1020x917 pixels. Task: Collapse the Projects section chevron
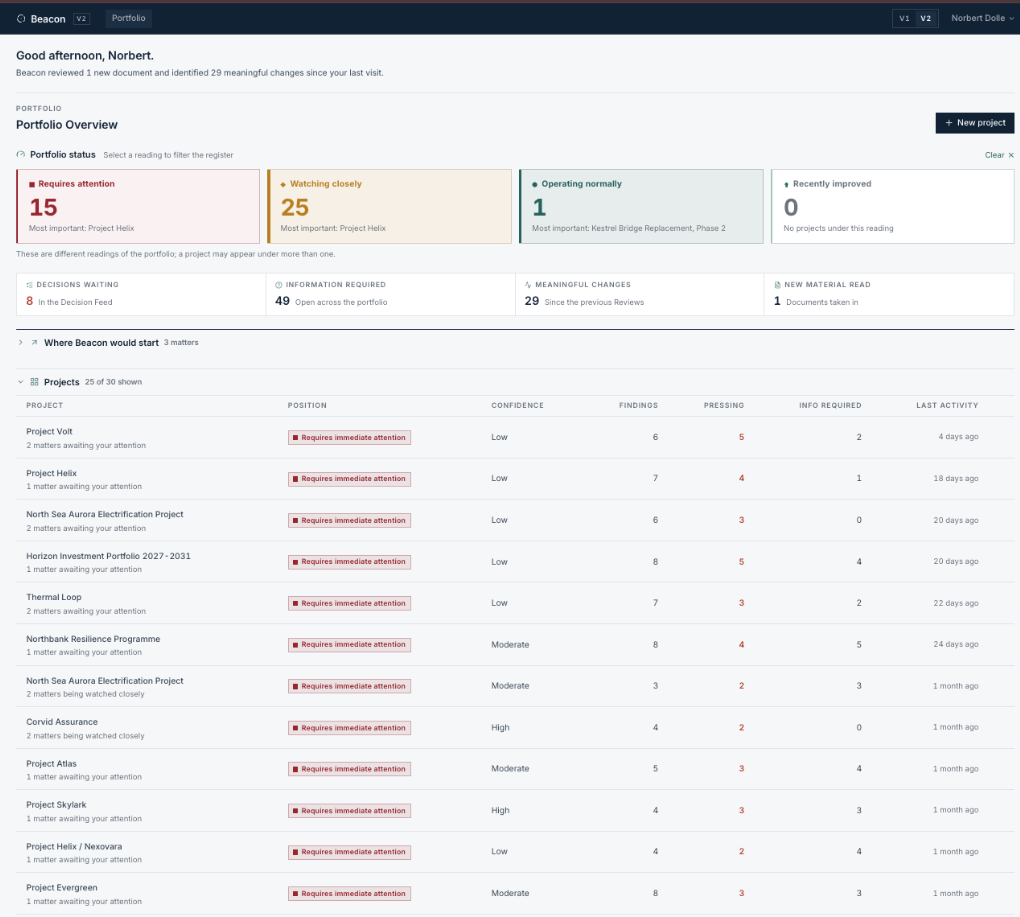[21, 382]
